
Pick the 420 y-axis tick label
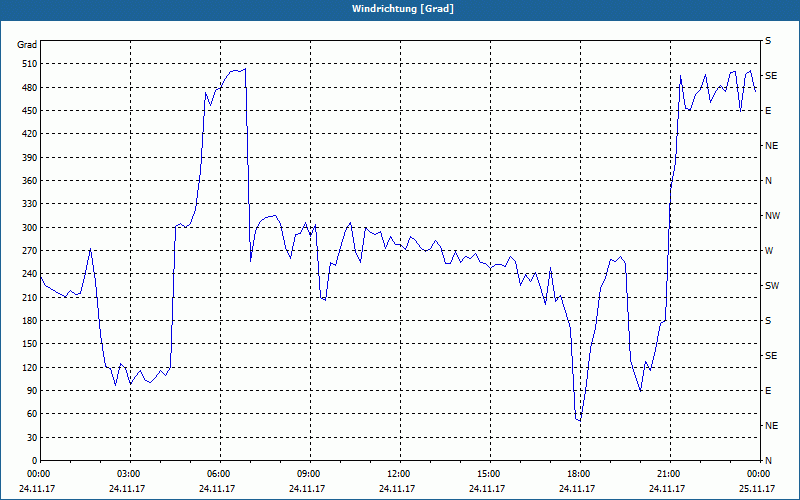[30, 134]
